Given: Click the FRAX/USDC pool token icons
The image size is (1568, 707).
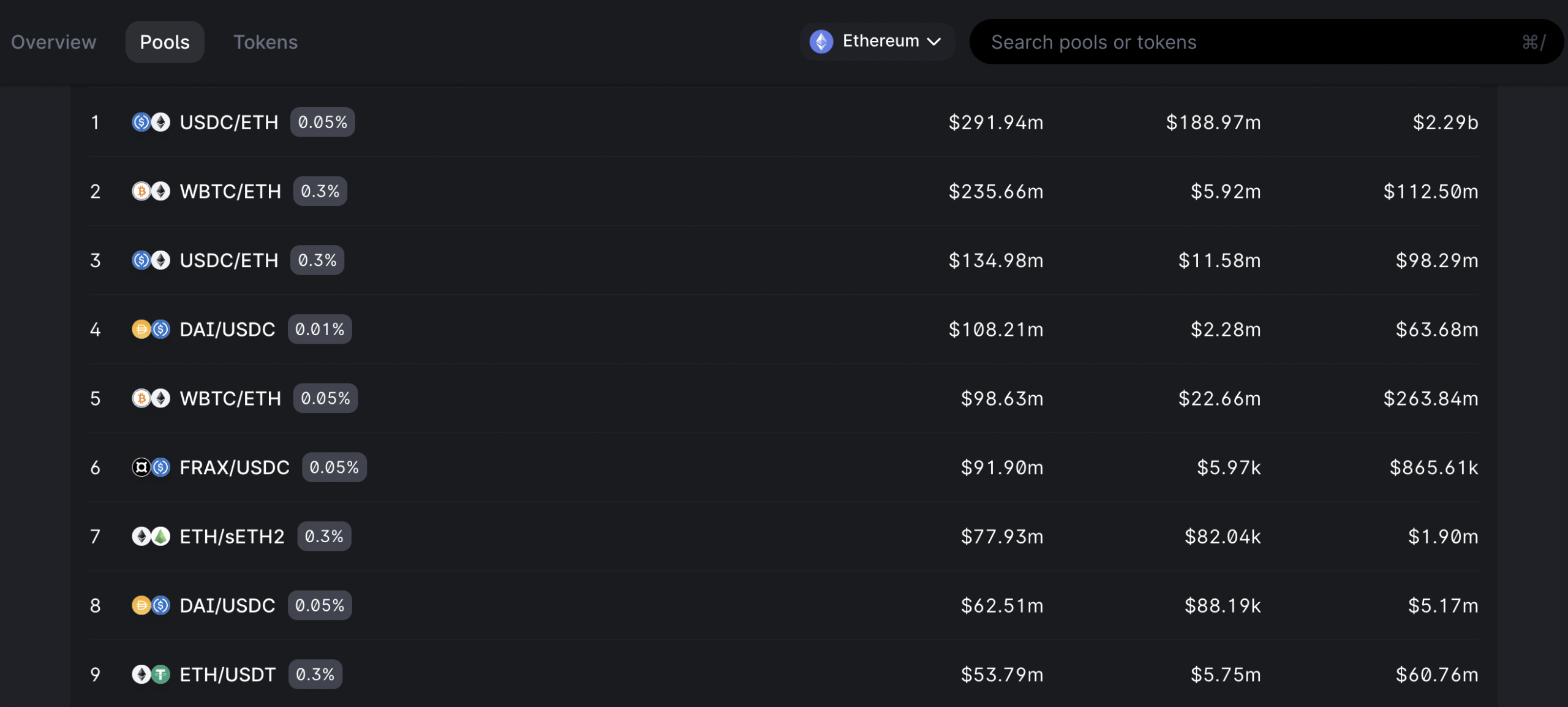Looking at the screenshot, I should (x=151, y=467).
